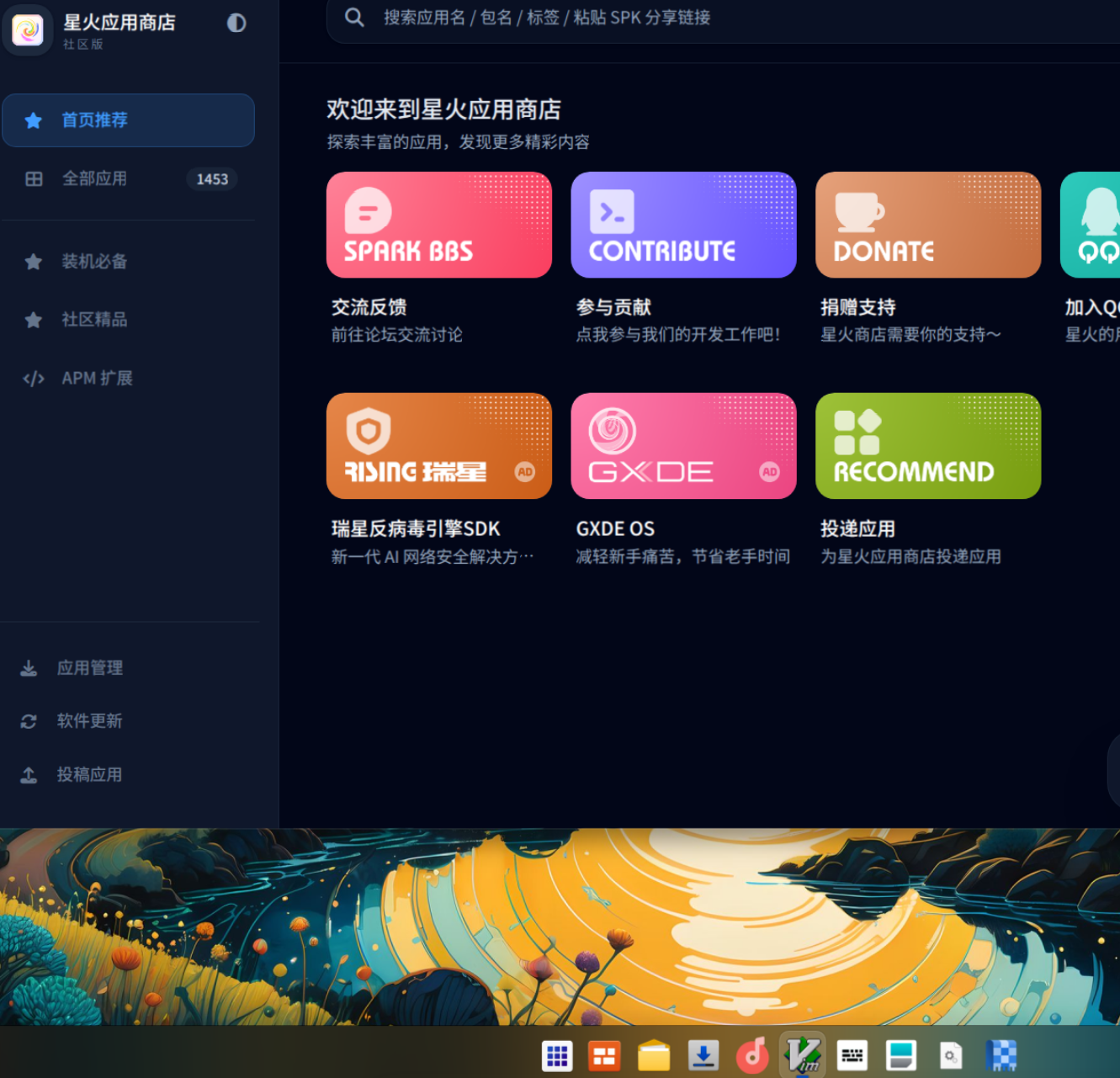The height and width of the screenshot is (1078, 1120).
Task: Click 为星火应用商店投递应用 text
Action: tap(911, 556)
